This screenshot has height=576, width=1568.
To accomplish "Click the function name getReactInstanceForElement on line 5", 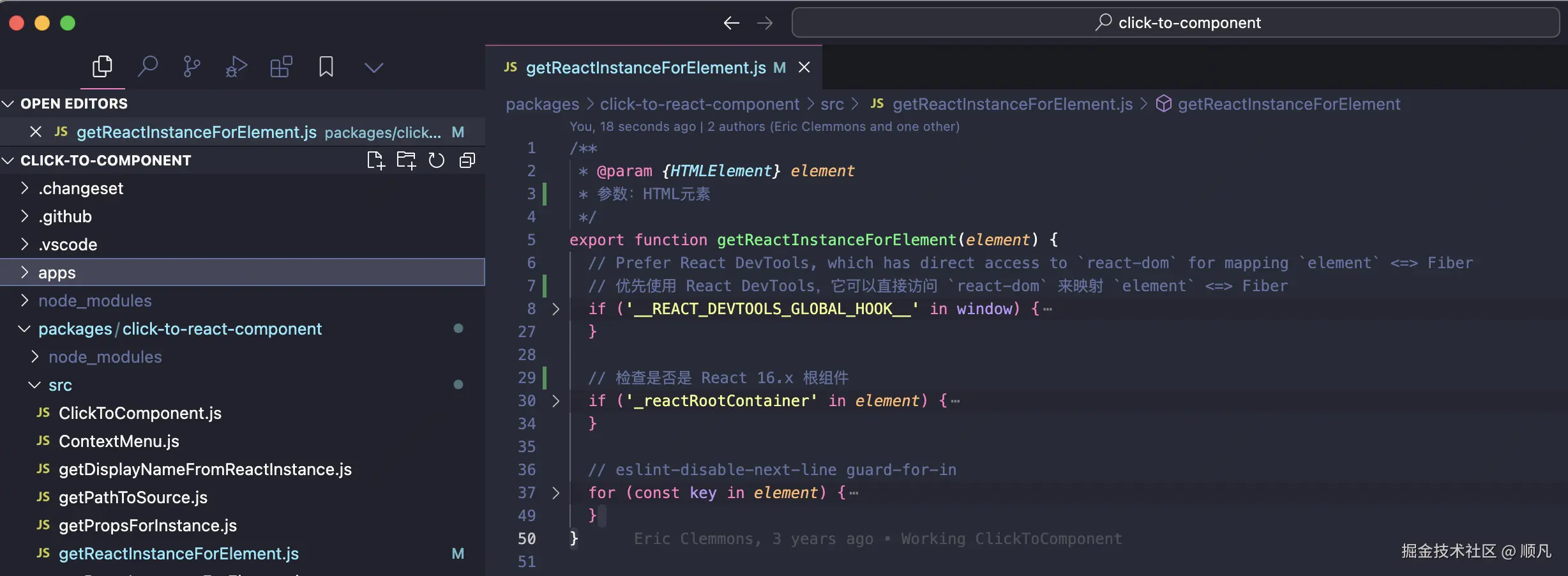I will [836, 240].
